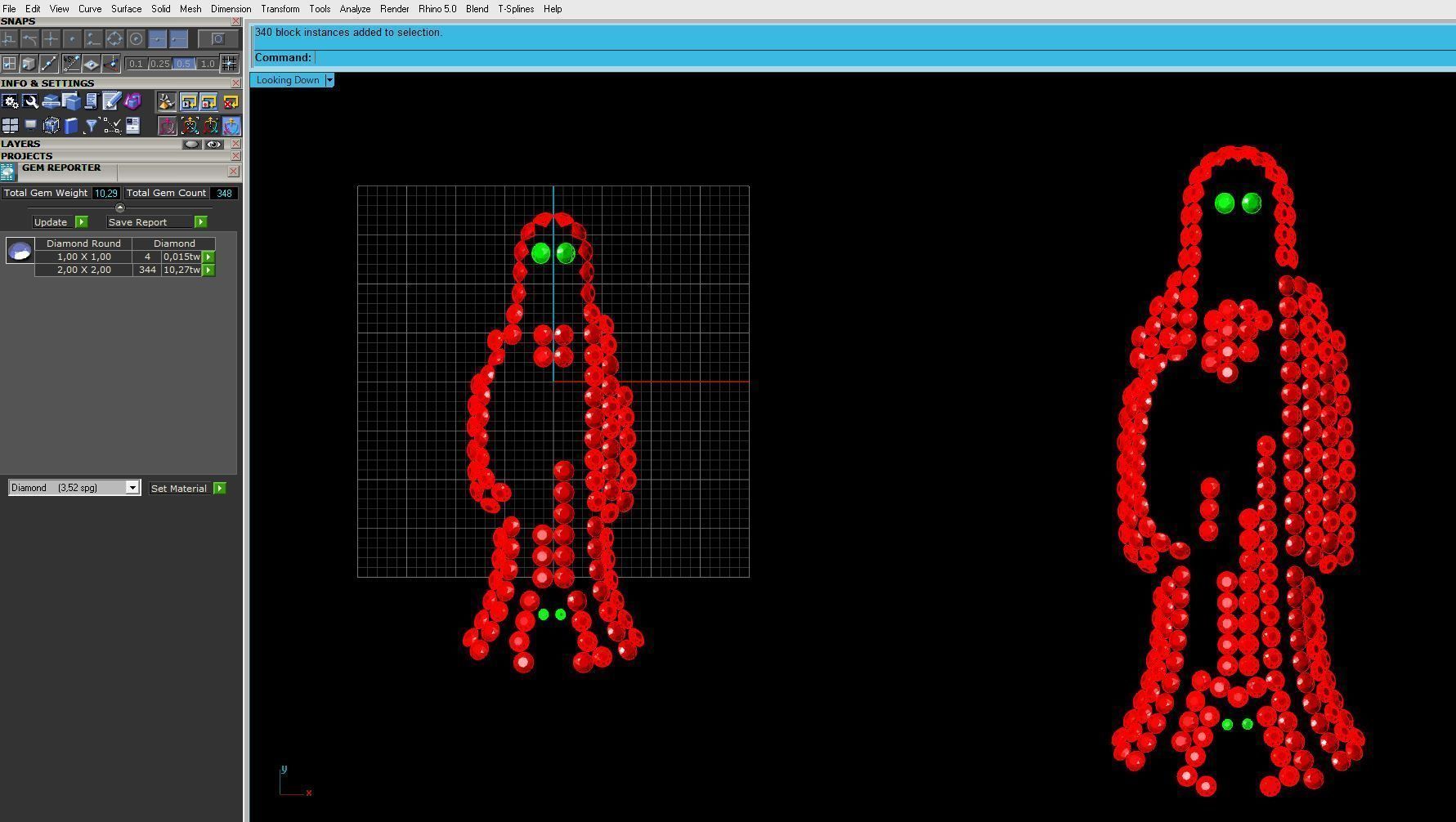Click the Gem Reporter panel icon
Viewport: 1456px width, 822px height.
[8, 172]
